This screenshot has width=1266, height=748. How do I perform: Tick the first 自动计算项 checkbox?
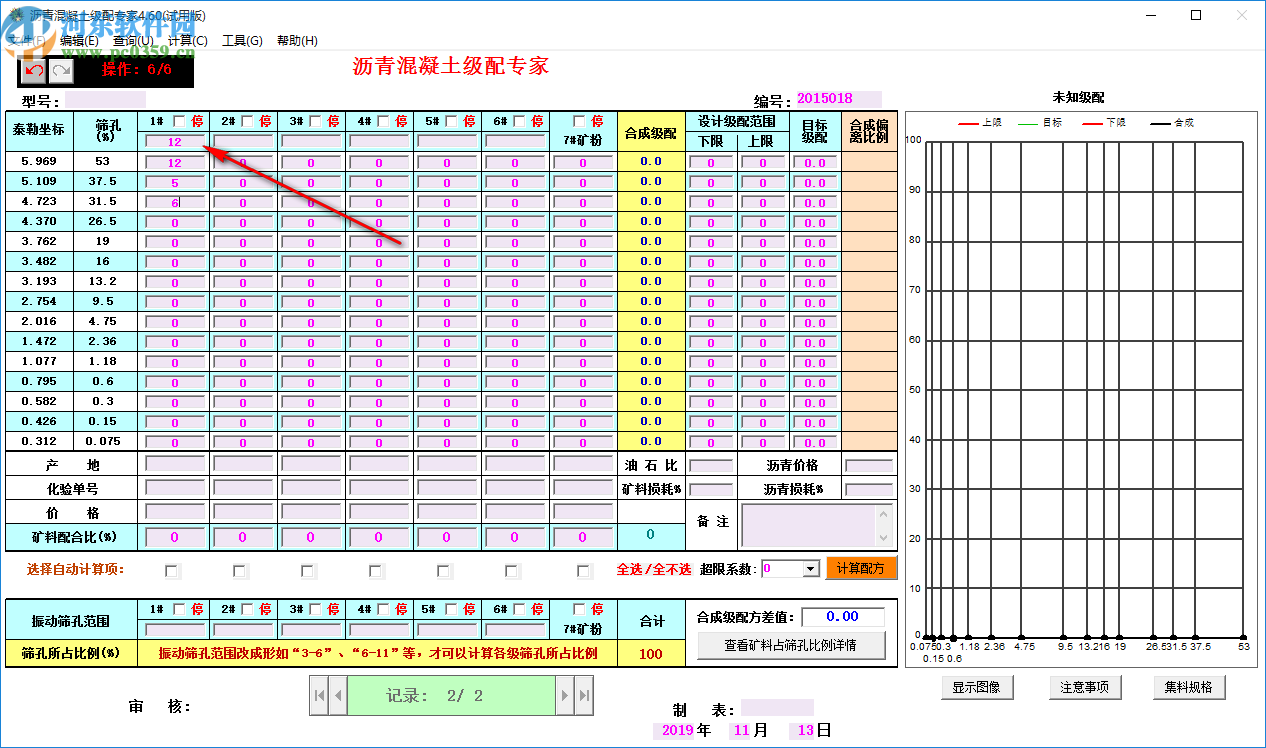tap(171, 571)
